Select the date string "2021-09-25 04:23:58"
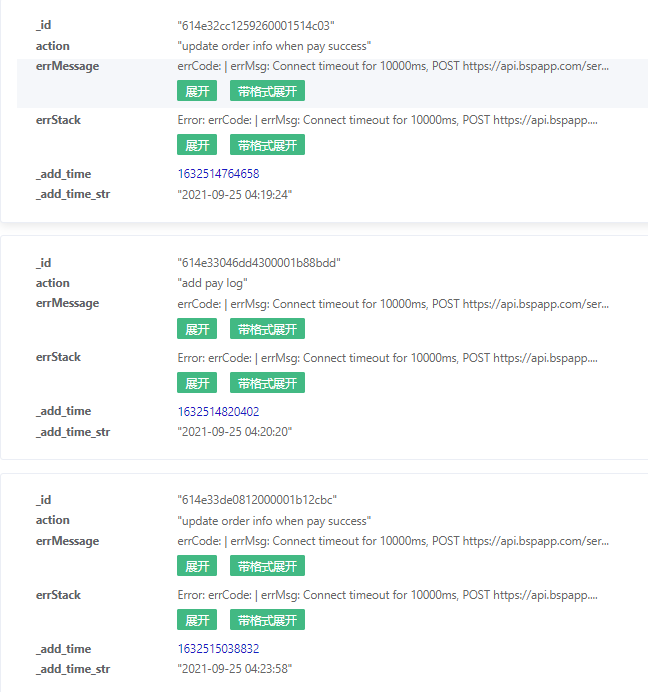648x692 pixels. coord(235,669)
